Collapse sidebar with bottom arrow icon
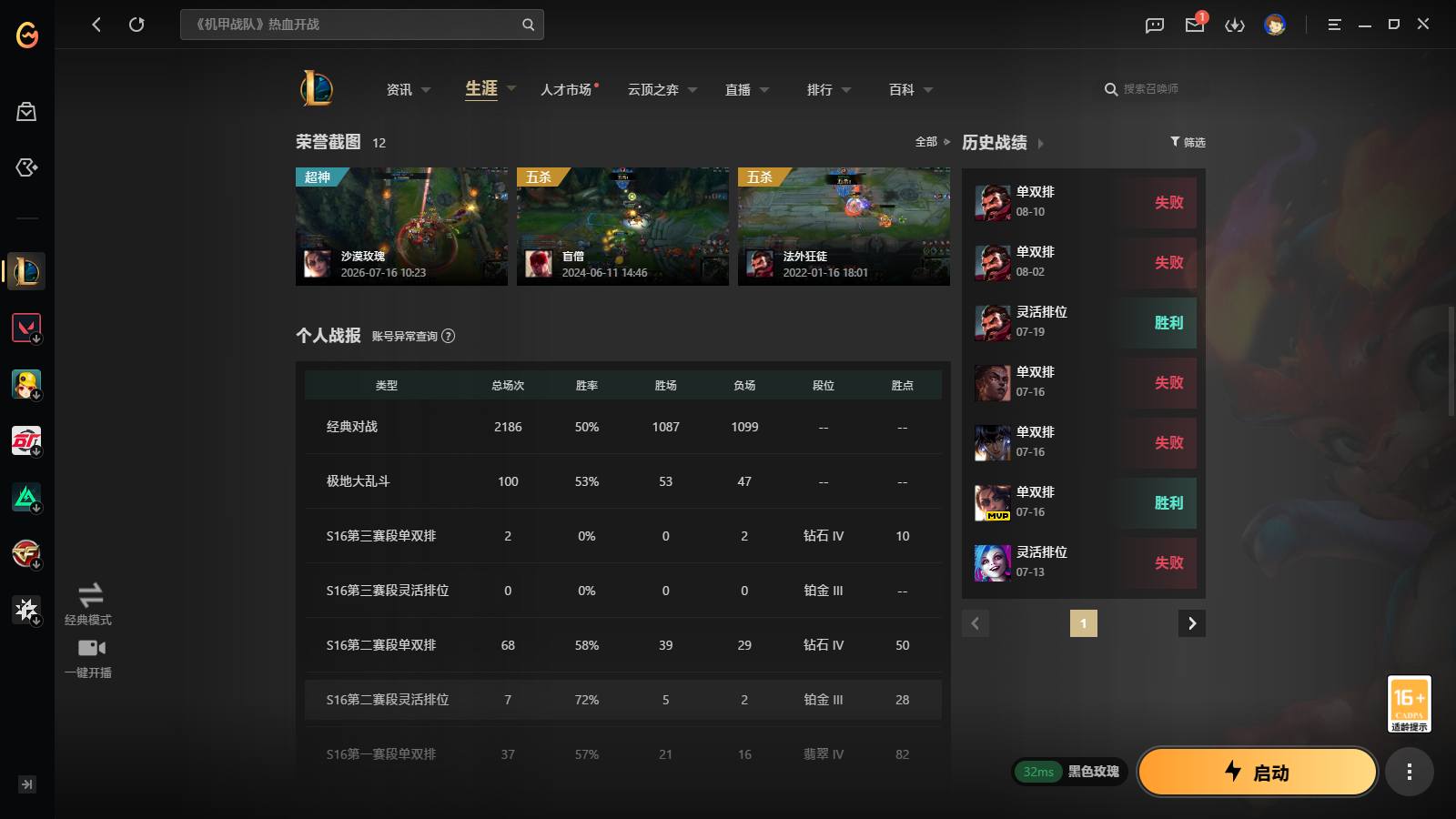The image size is (1456, 819). pos(27,784)
